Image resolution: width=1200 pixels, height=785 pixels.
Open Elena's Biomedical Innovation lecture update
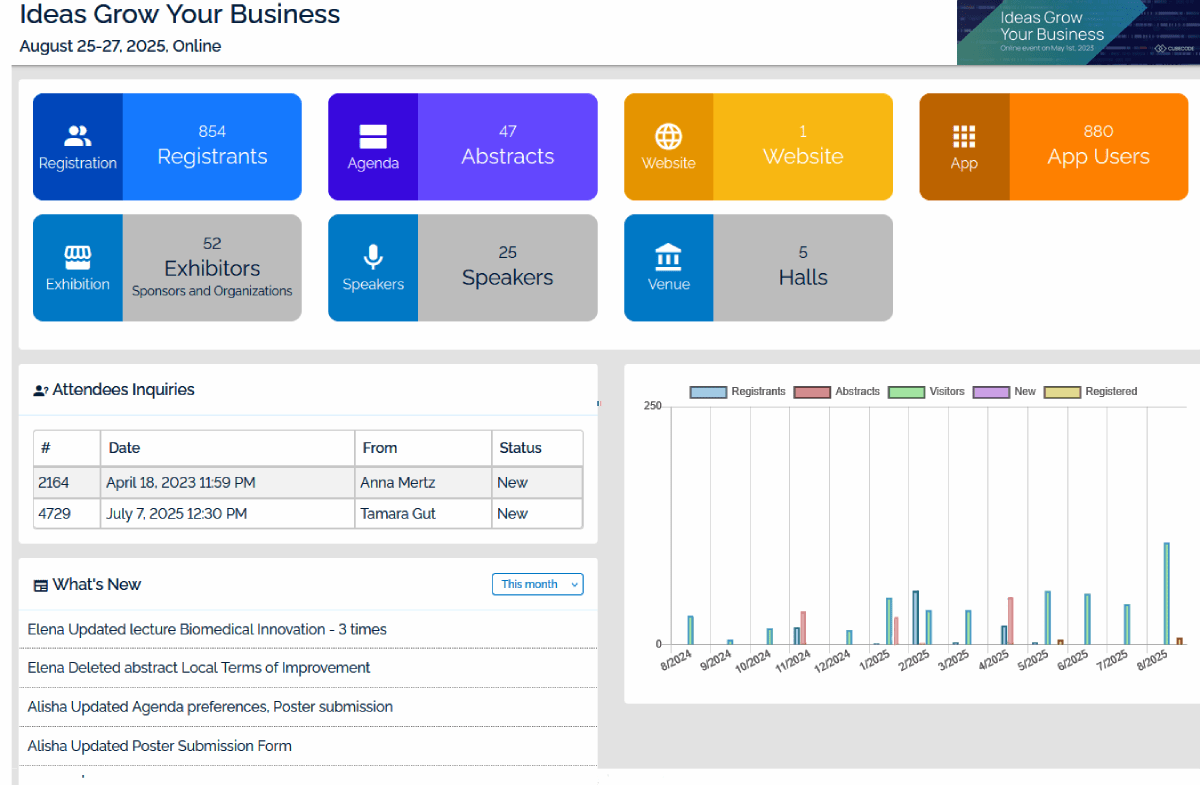tap(207, 630)
